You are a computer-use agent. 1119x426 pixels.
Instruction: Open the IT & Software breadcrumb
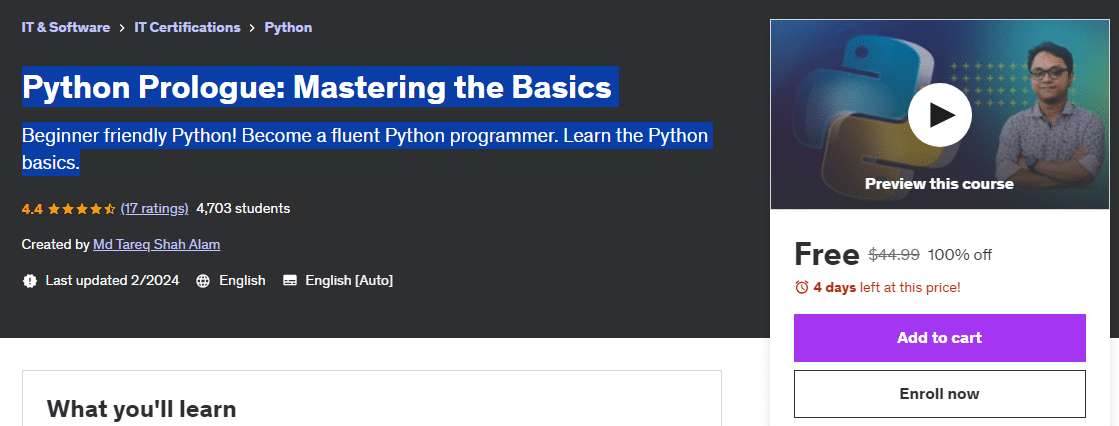(66, 27)
